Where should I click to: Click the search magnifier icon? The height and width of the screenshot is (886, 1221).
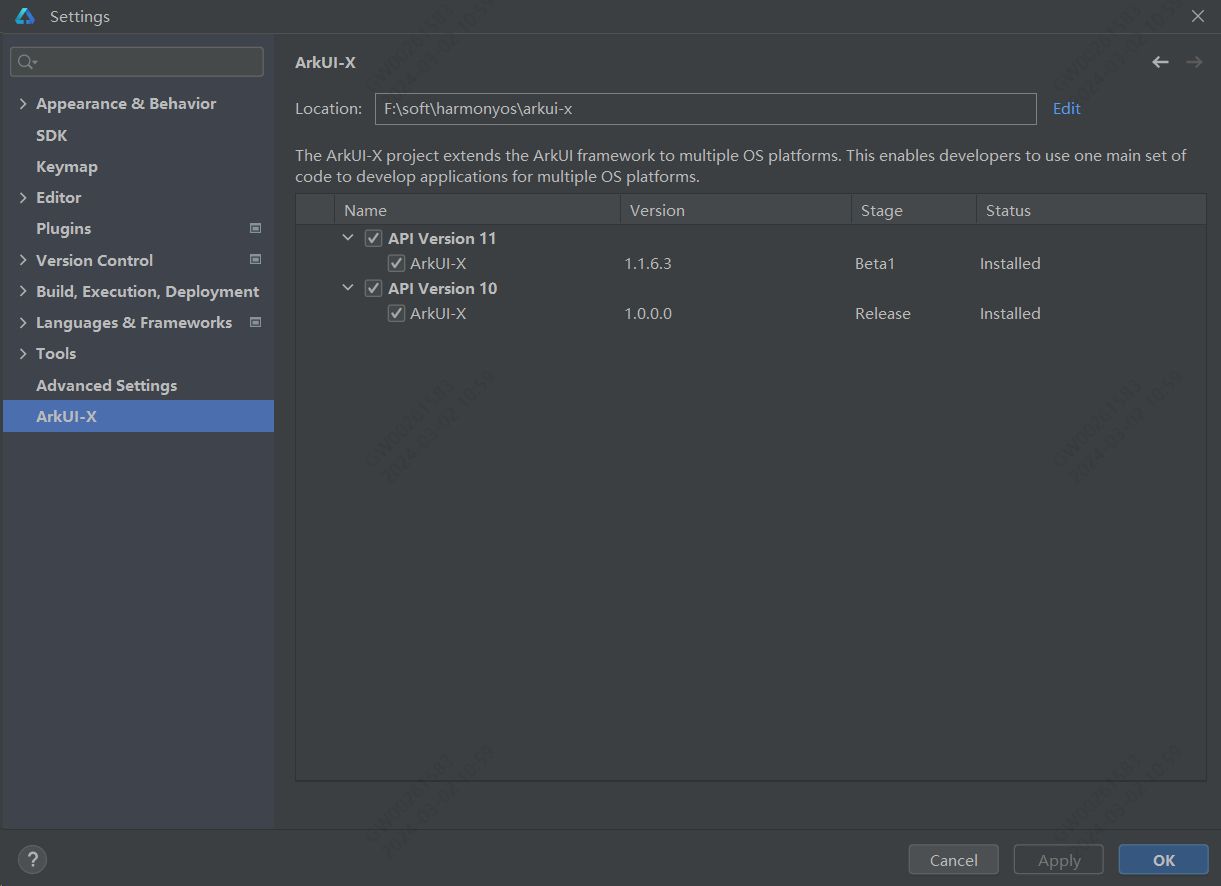27,62
